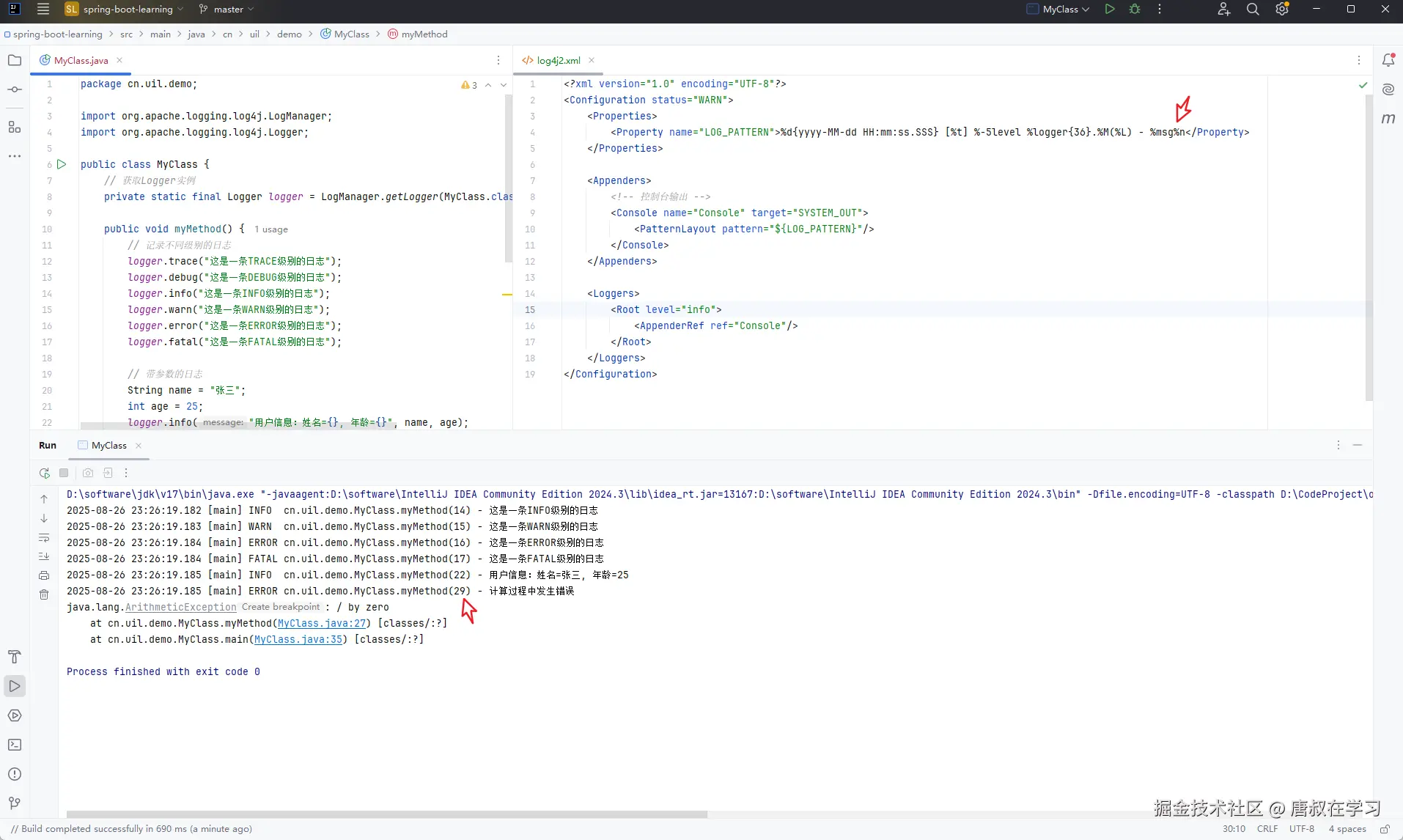This screenshot has height=840, width=1403.
Task: Open the MyClass.java:27 stack trace link
Action: tap(321, 623)
